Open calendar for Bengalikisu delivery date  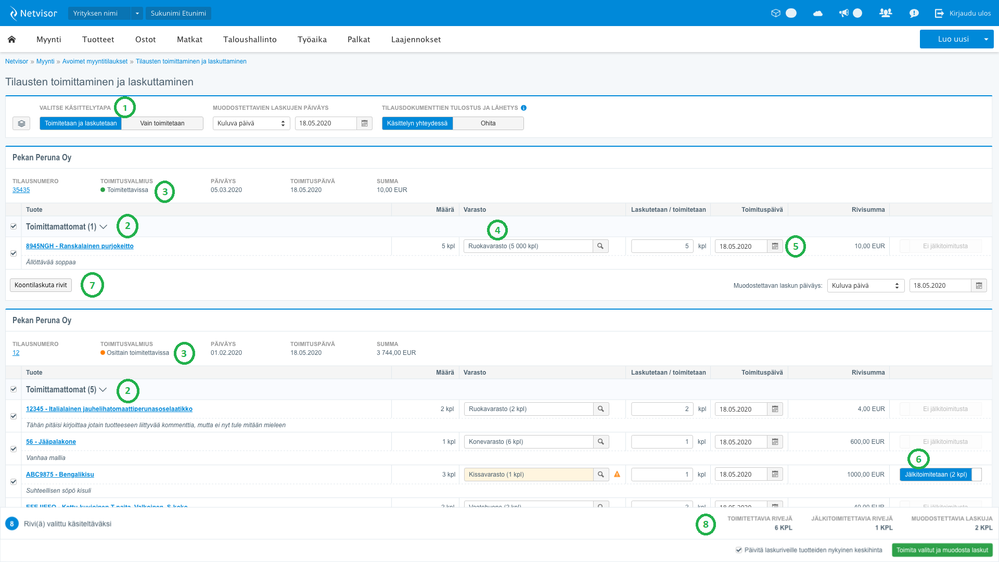775,474
